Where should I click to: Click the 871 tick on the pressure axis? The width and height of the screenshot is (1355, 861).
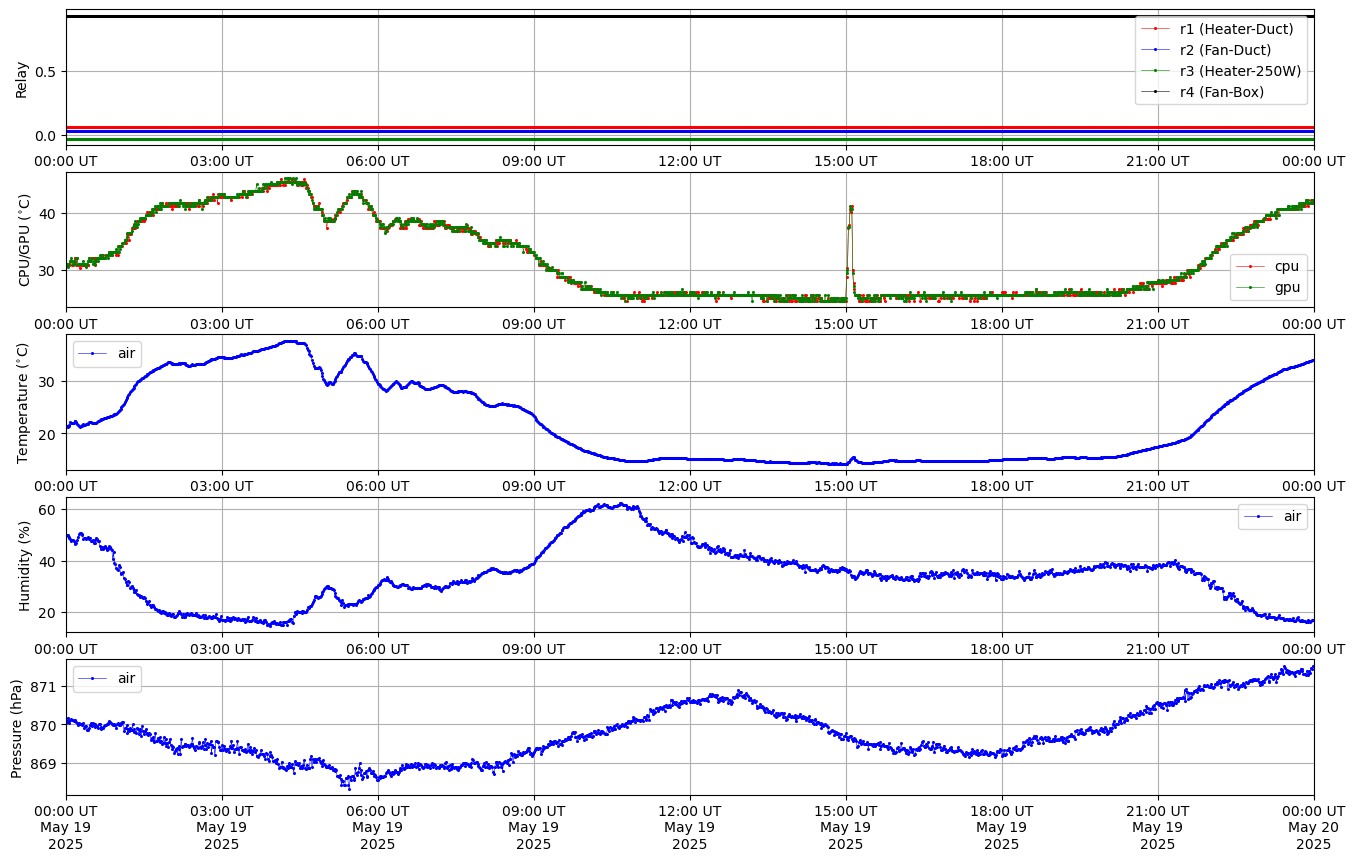(x=45, y=687)
